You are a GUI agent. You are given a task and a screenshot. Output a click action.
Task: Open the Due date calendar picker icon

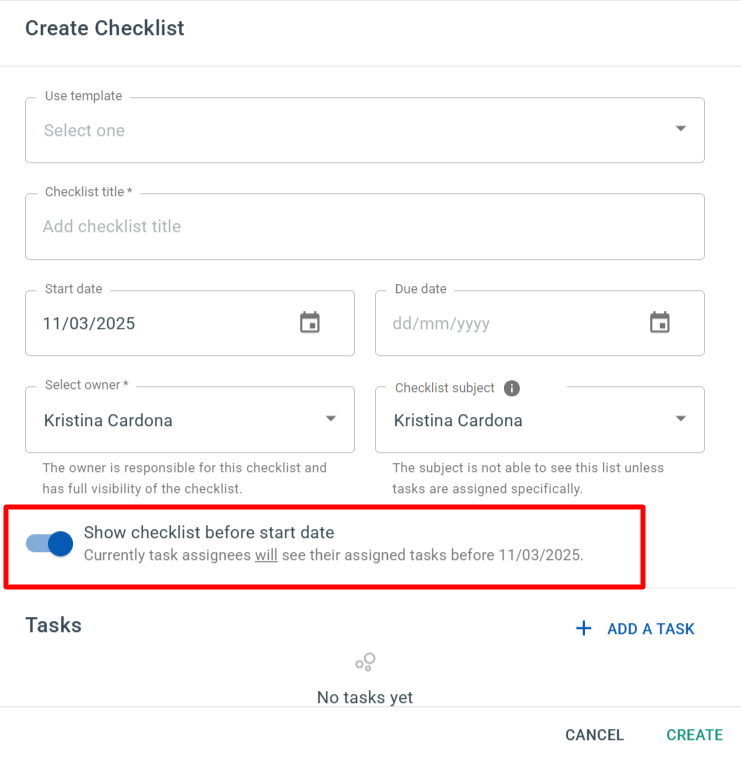tap(659, 323)
